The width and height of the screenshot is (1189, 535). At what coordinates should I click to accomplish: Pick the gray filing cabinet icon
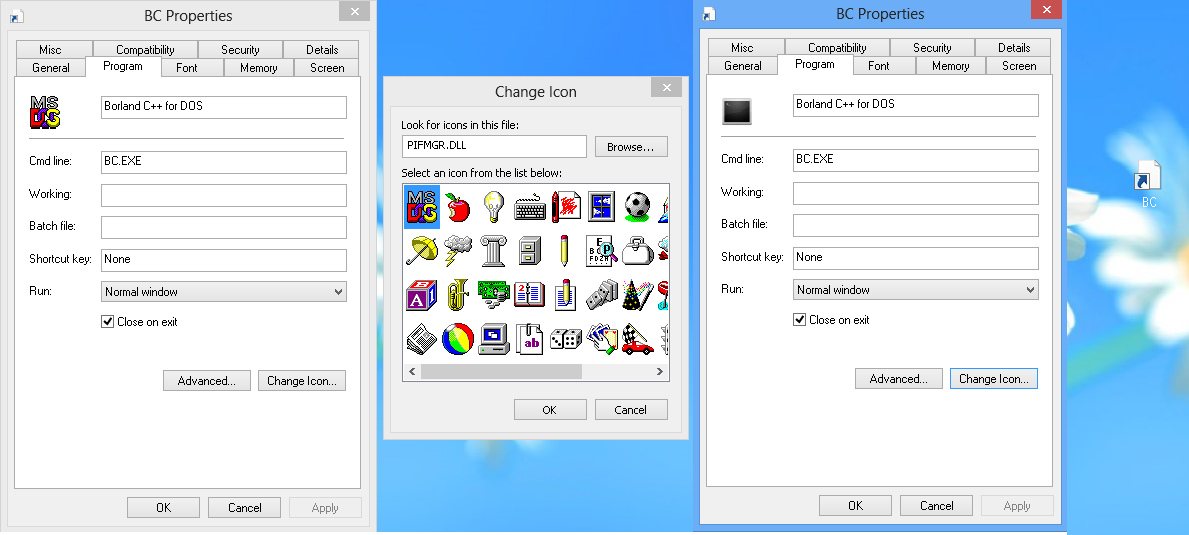pyautogui.click(x=530, y=251)
